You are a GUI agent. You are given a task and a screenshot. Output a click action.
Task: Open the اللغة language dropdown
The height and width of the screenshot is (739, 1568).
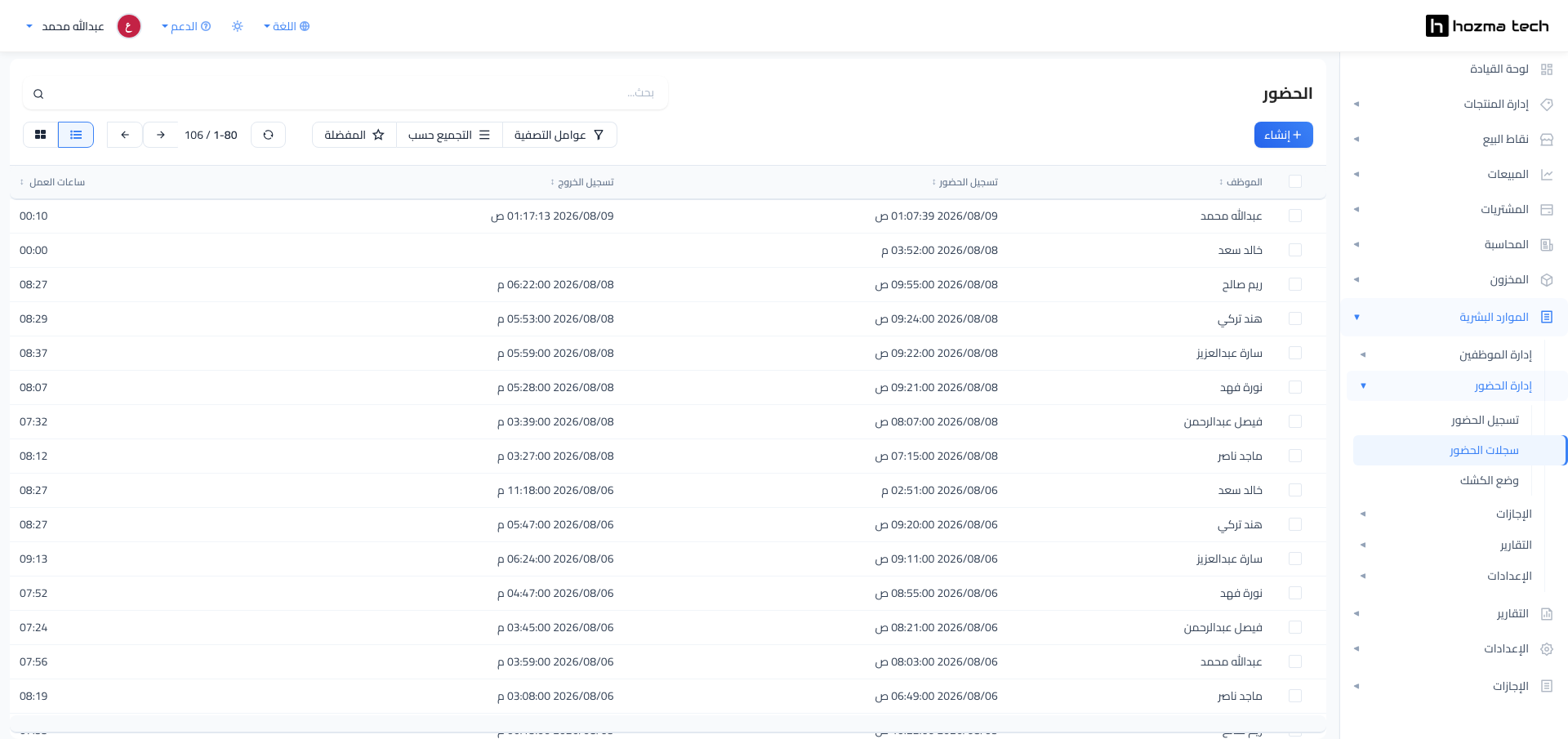287,26
